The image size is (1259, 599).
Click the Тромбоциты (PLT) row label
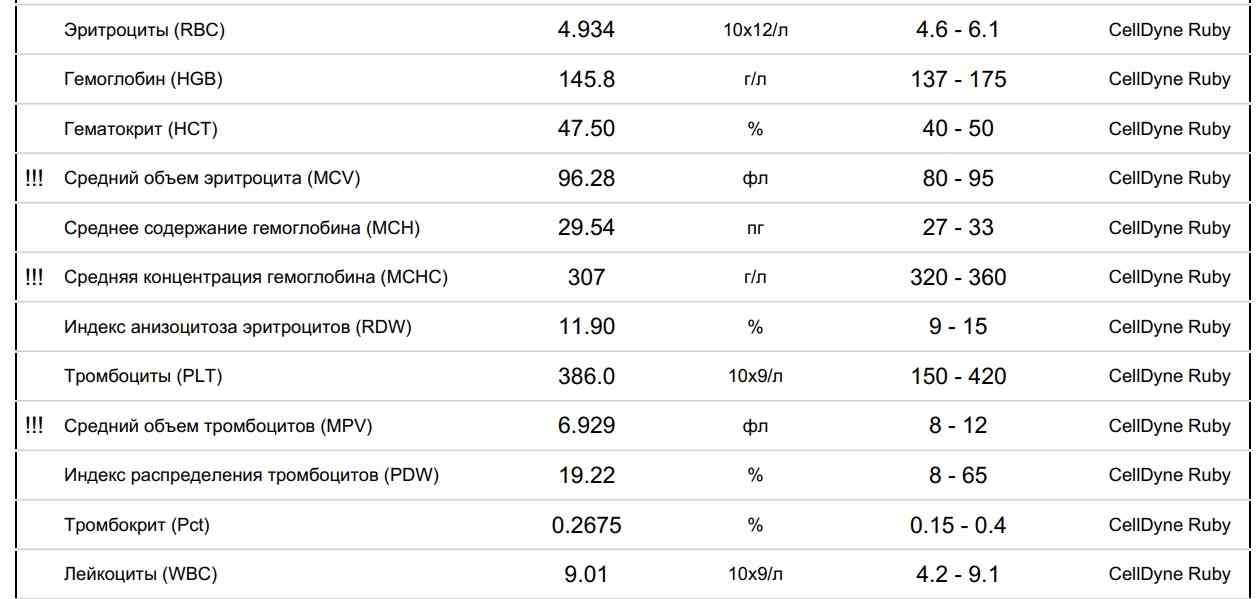point(142,377)
